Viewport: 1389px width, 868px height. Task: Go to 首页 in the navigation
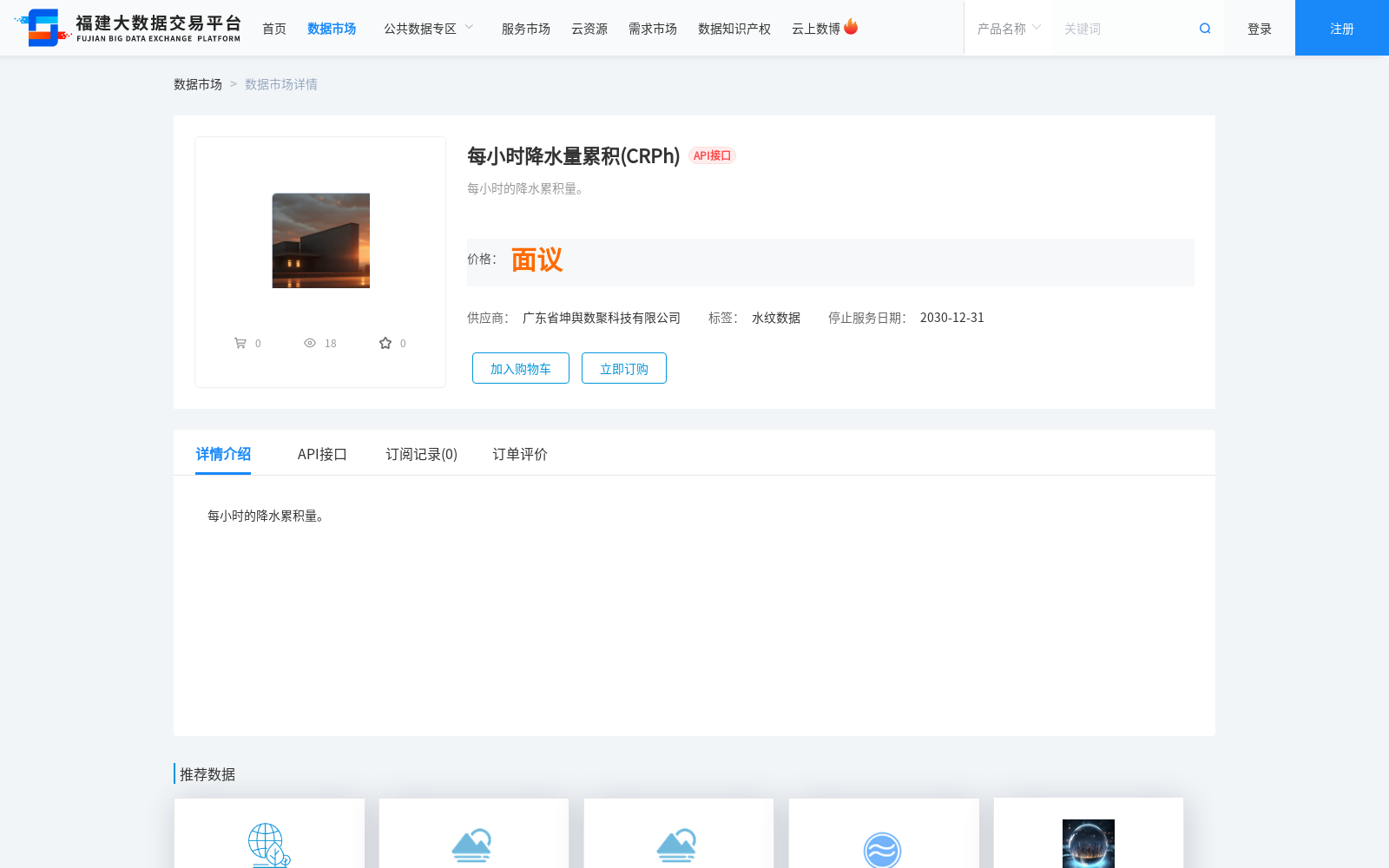(x=274, y=29)
